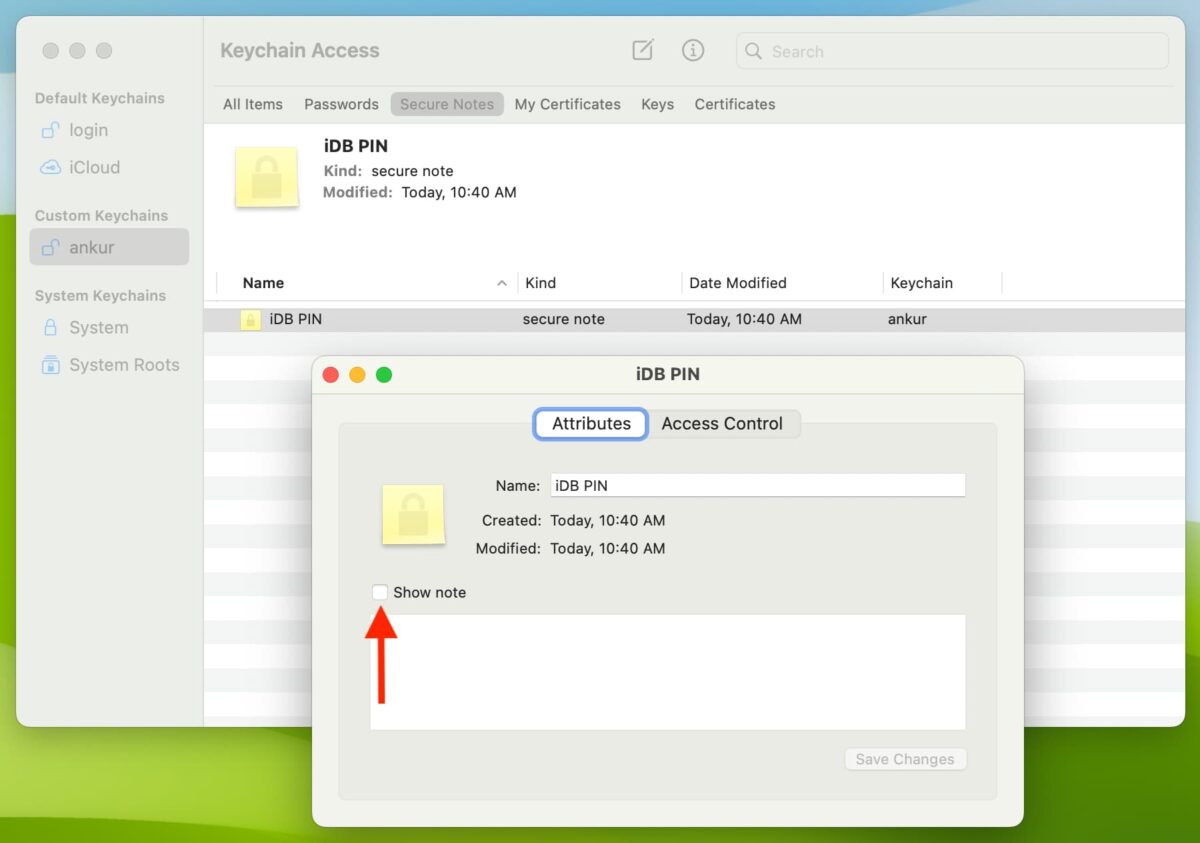Switch to All Items category

tap(253, 104)
